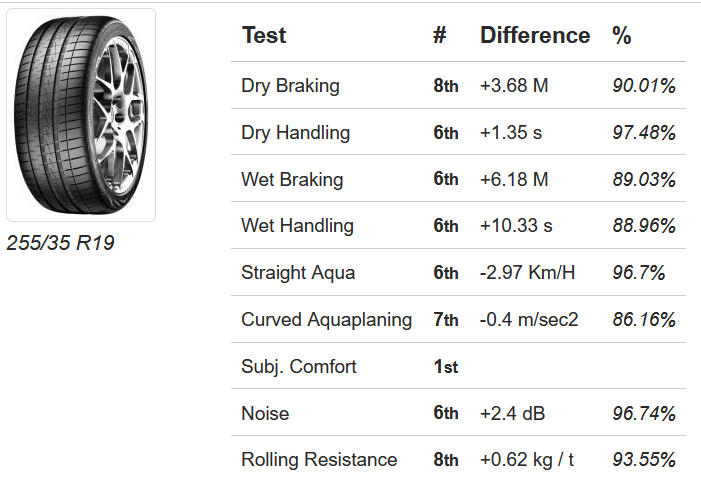This screenshot has width=701, height=481.
Task: Click the 90.01% Dry Braking percentage
Action: 644,86
